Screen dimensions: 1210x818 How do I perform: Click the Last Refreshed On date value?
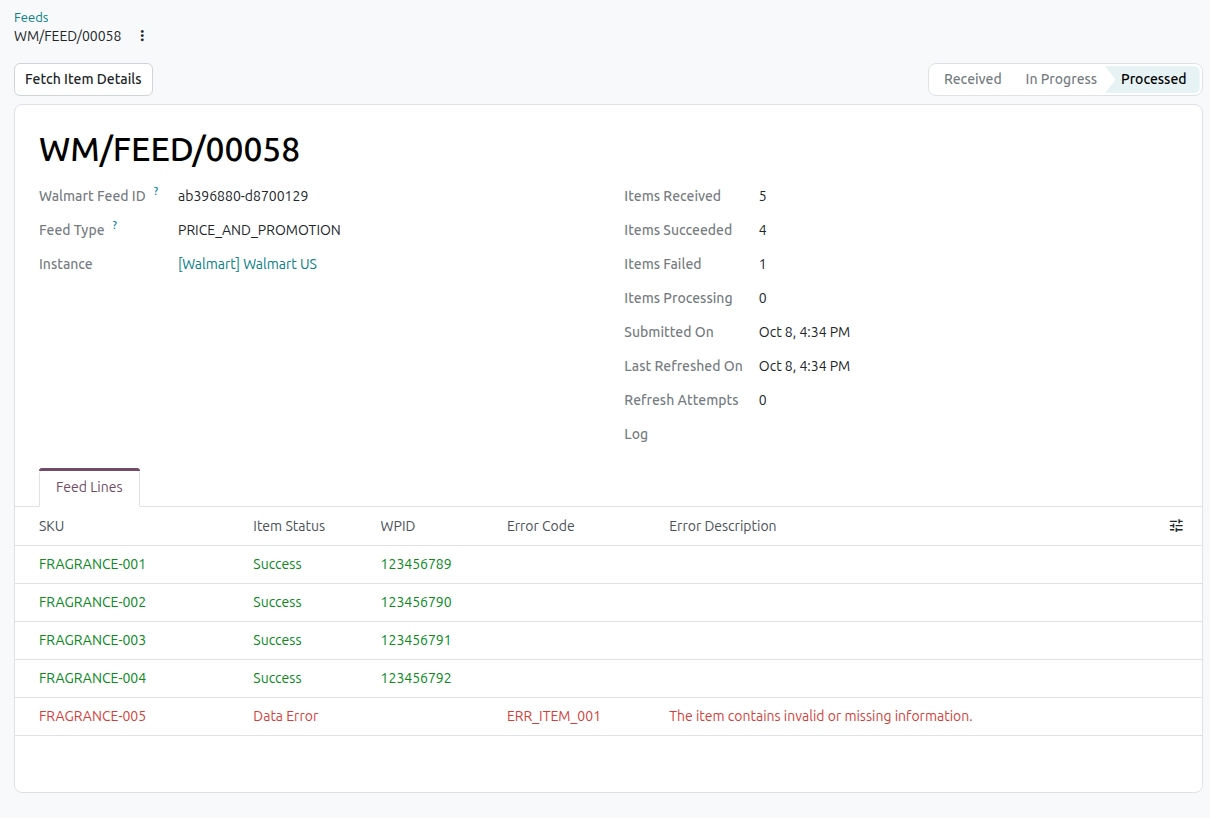(804, 366)
